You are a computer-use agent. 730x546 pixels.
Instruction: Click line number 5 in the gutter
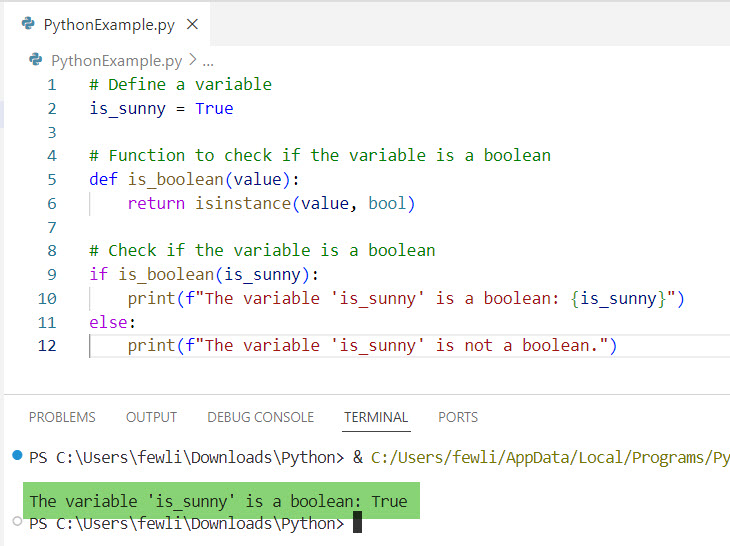[x=52, y=179]
